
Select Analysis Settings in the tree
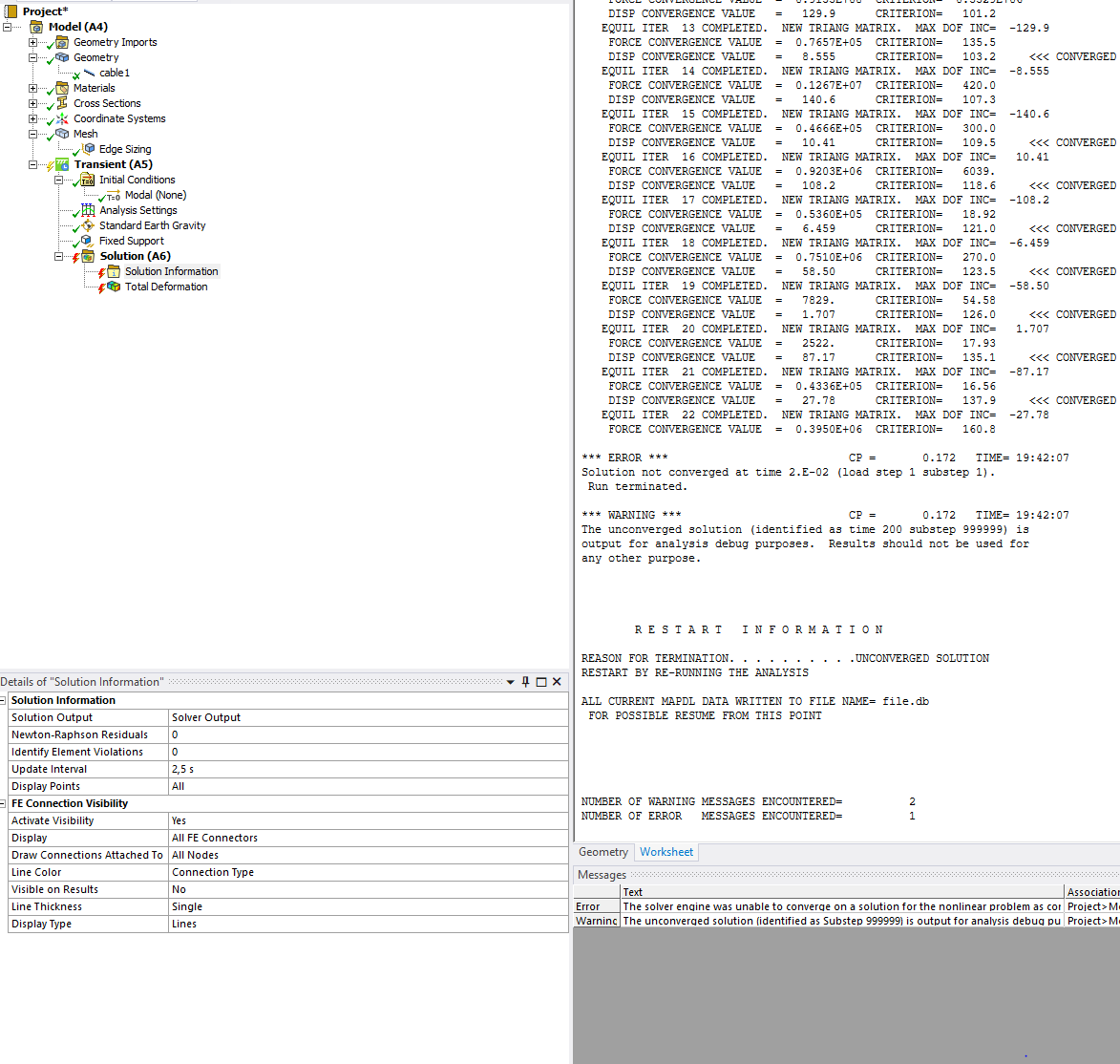[137, 210]
